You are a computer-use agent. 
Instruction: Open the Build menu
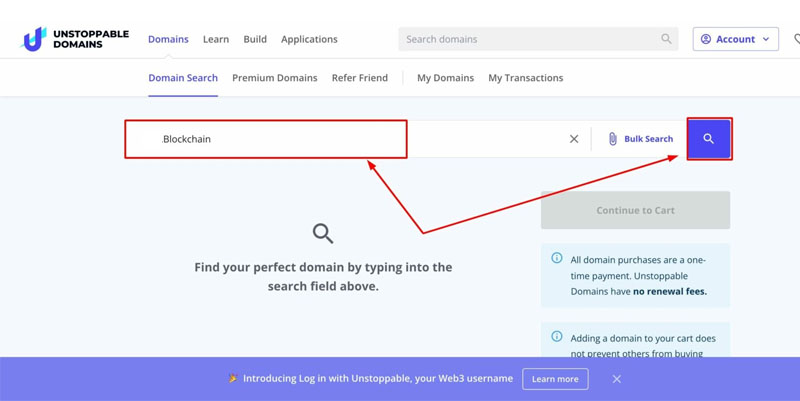pyautogui.click(x=255, y=39)
